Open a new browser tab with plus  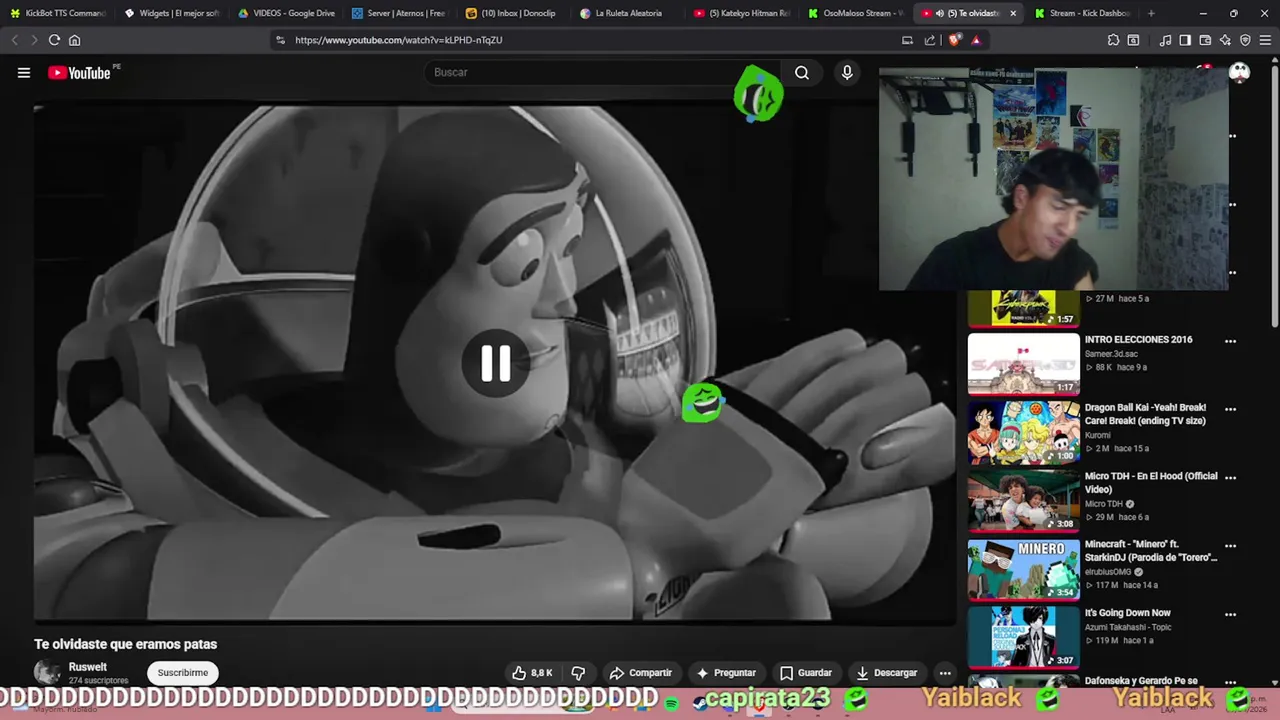coord(1151,13)
